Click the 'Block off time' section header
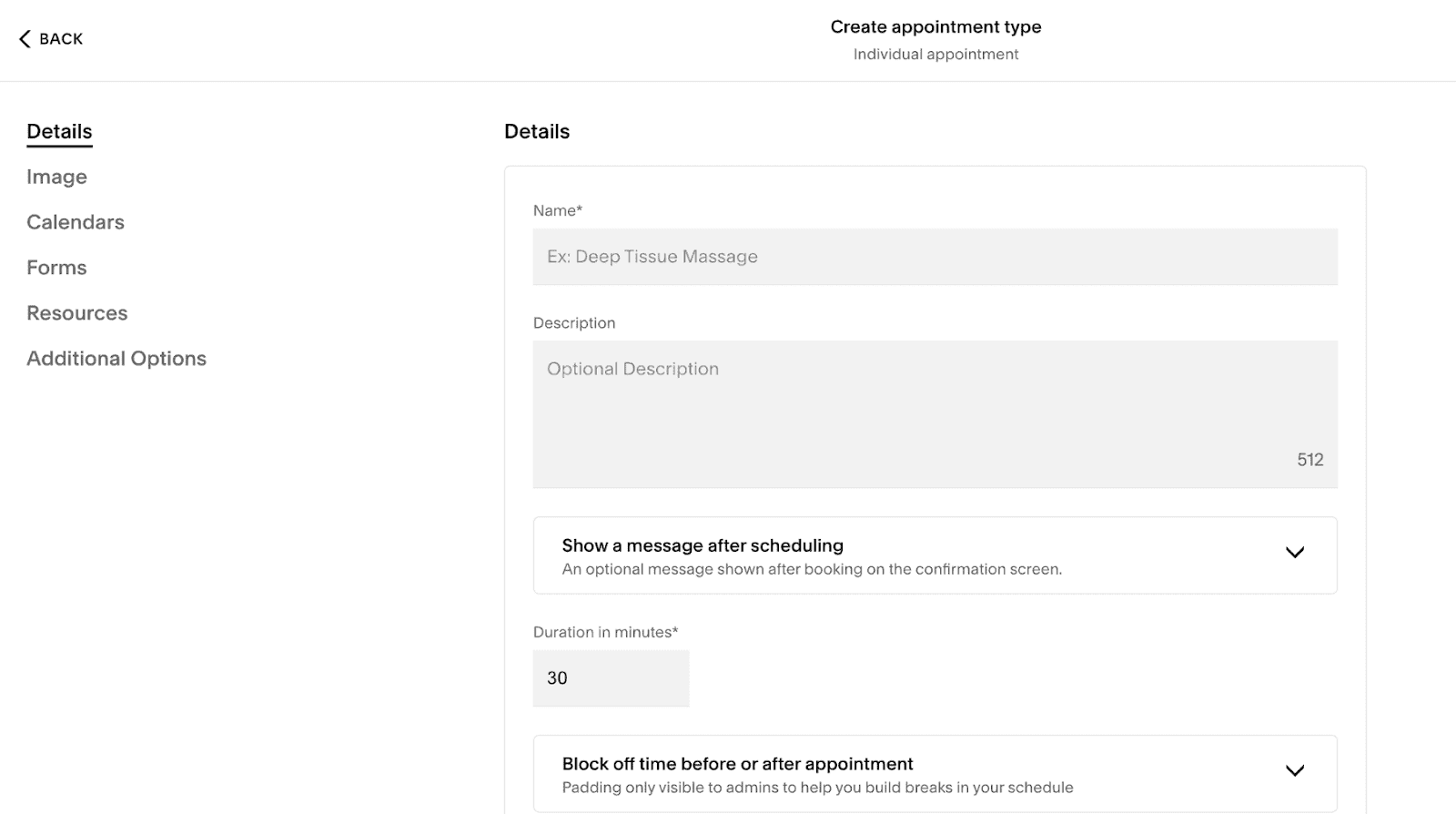Viewport: 1456px width, 814px height. point(737,764)
